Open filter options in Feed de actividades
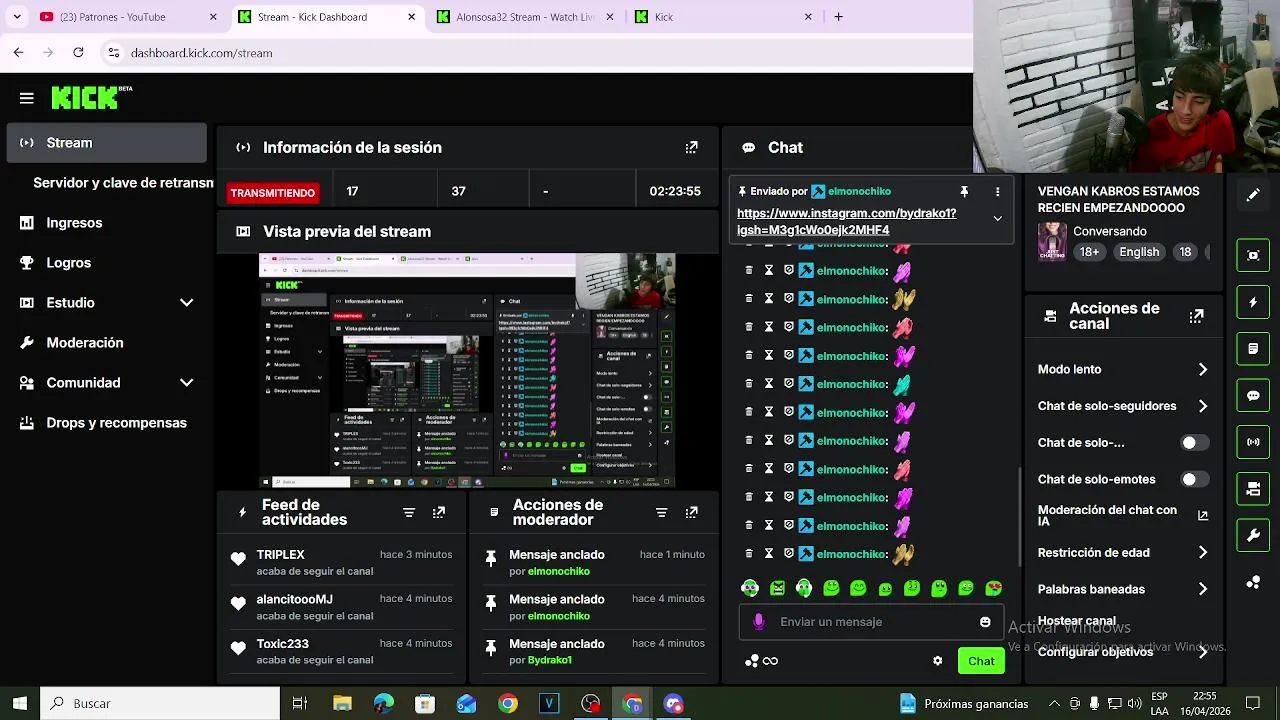 point(409,512)
